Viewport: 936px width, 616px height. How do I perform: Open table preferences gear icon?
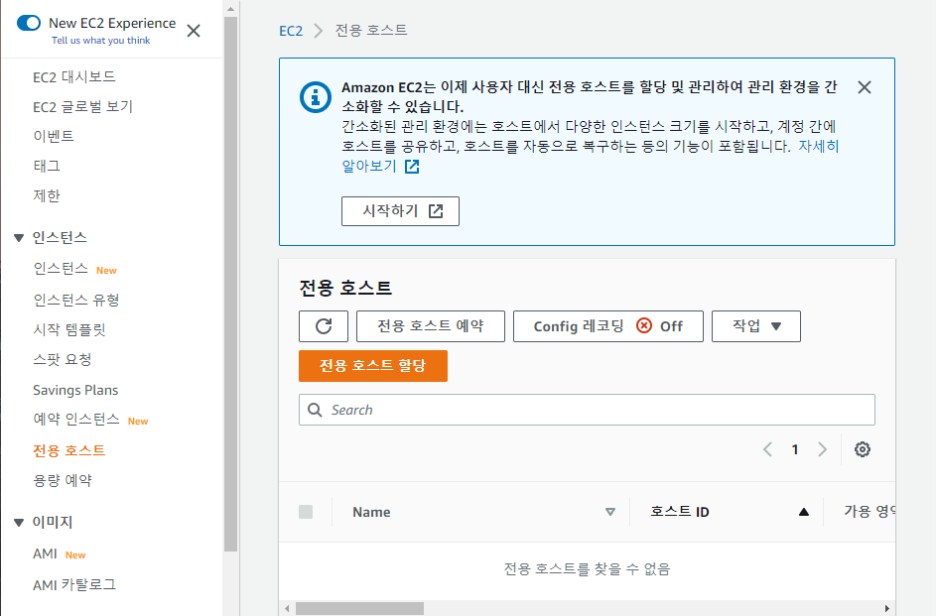862,449
